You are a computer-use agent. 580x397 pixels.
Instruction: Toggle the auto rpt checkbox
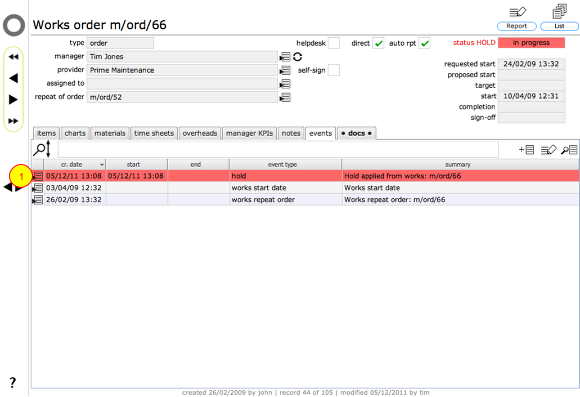click(x=425, y=43)
